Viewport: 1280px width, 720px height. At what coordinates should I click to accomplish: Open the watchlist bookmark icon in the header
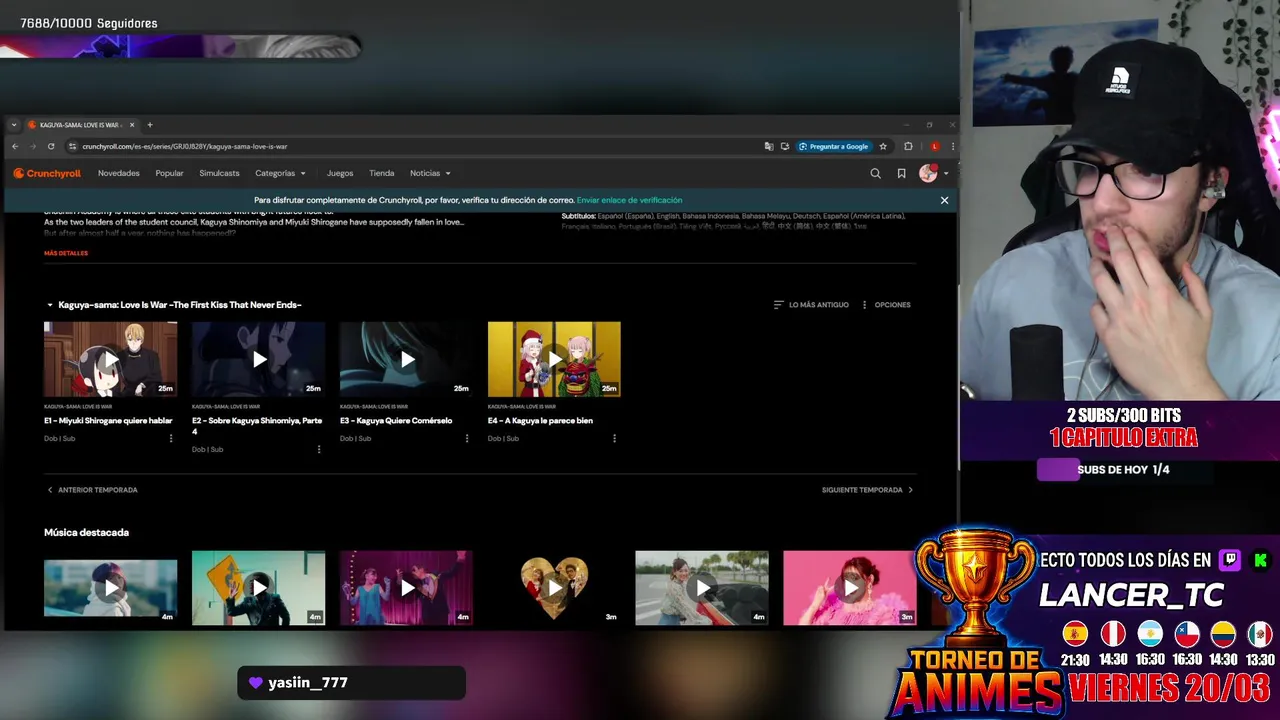901,173
